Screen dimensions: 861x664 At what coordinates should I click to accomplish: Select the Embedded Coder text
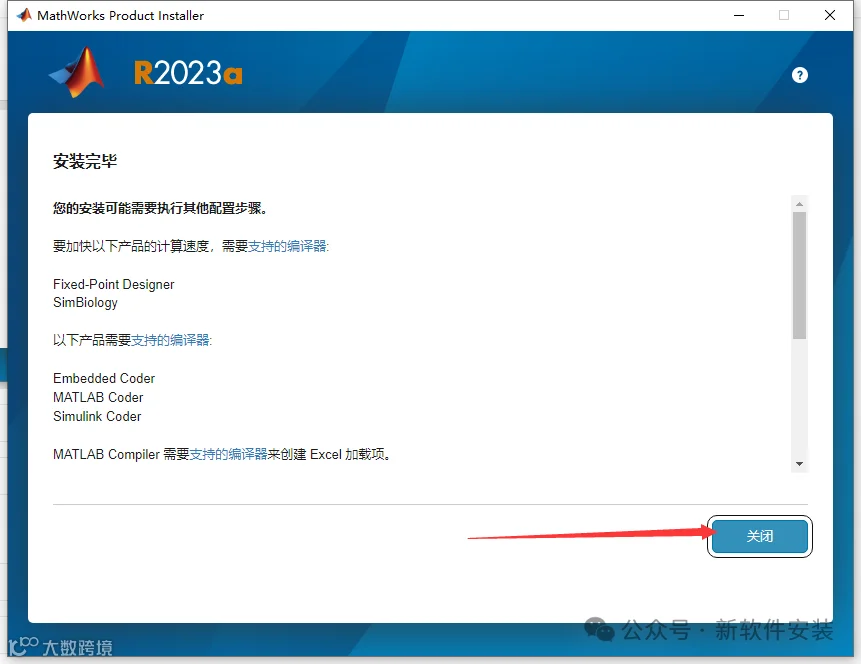coord(104,378)
